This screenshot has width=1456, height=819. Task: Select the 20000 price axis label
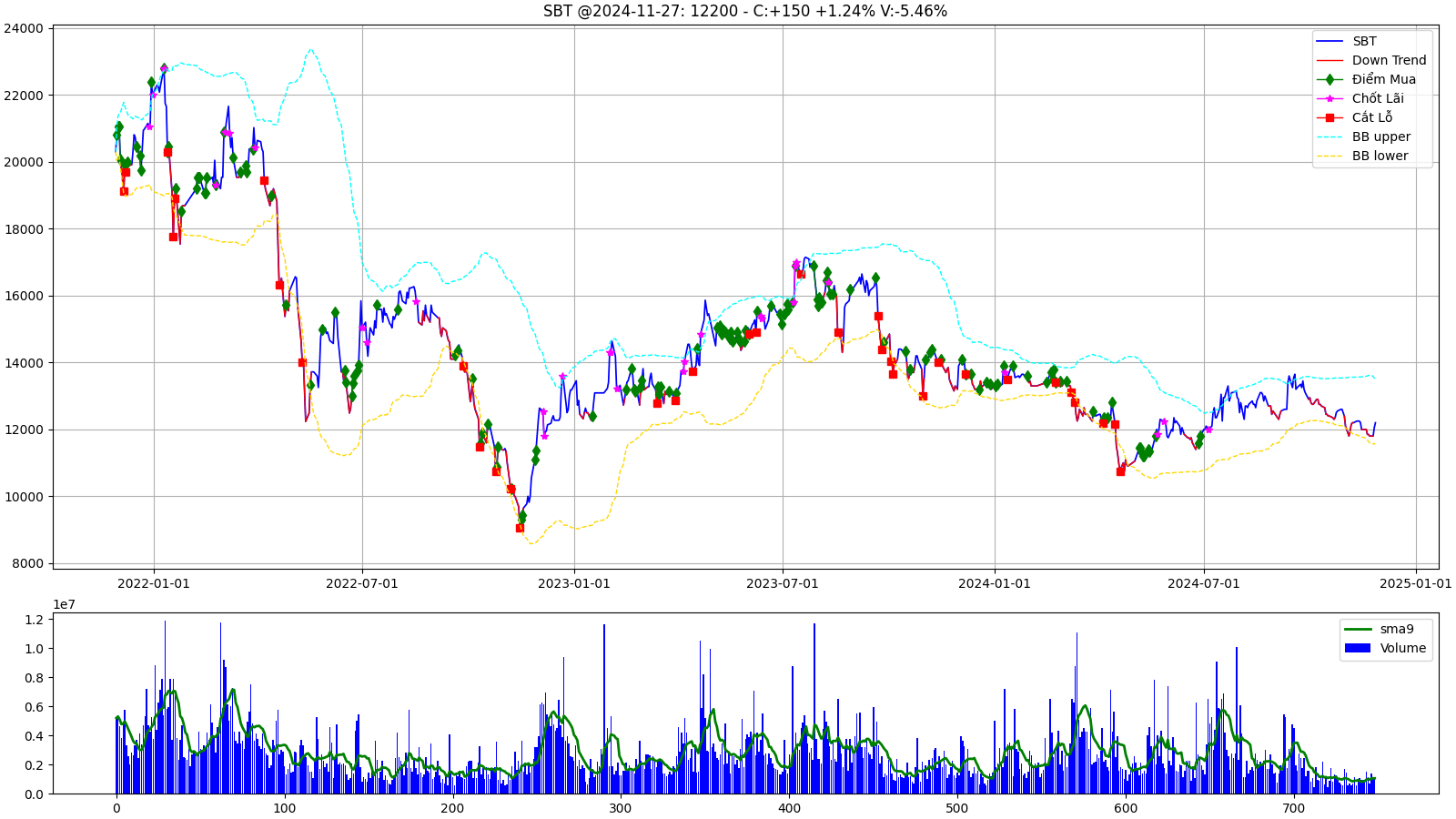click(x=24, y=162)
